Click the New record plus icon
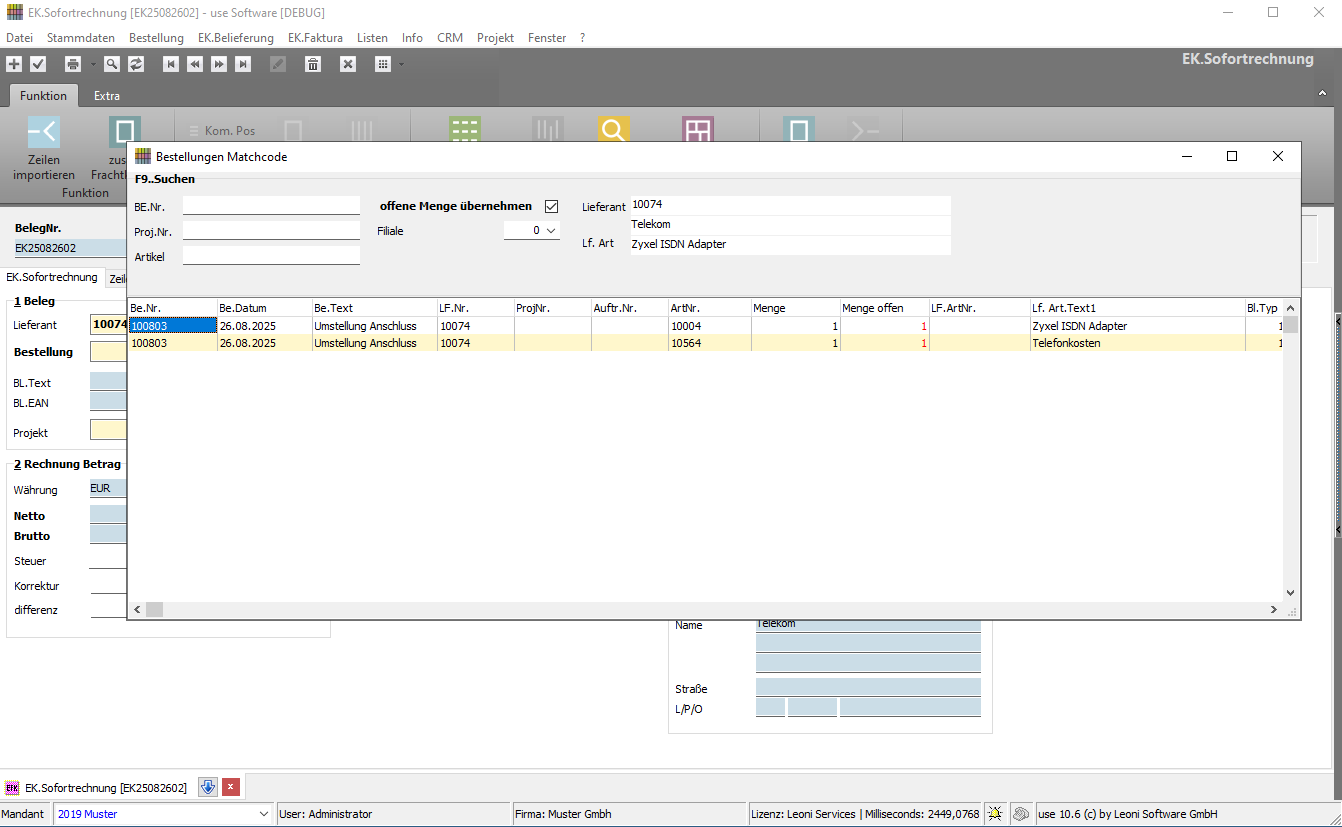This screenshot has width=1342, height=827. 14,64
